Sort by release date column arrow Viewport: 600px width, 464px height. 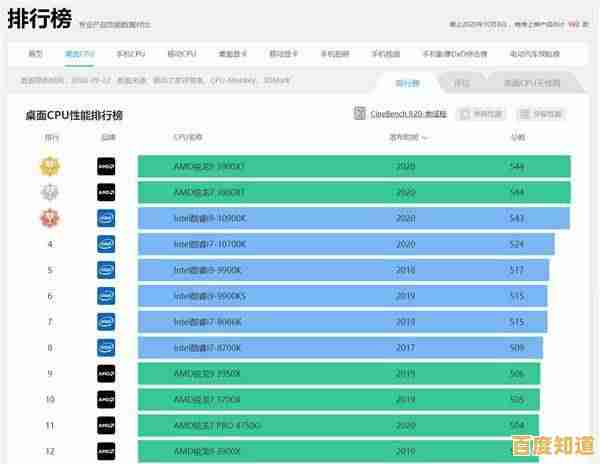[x=426, y=138]
